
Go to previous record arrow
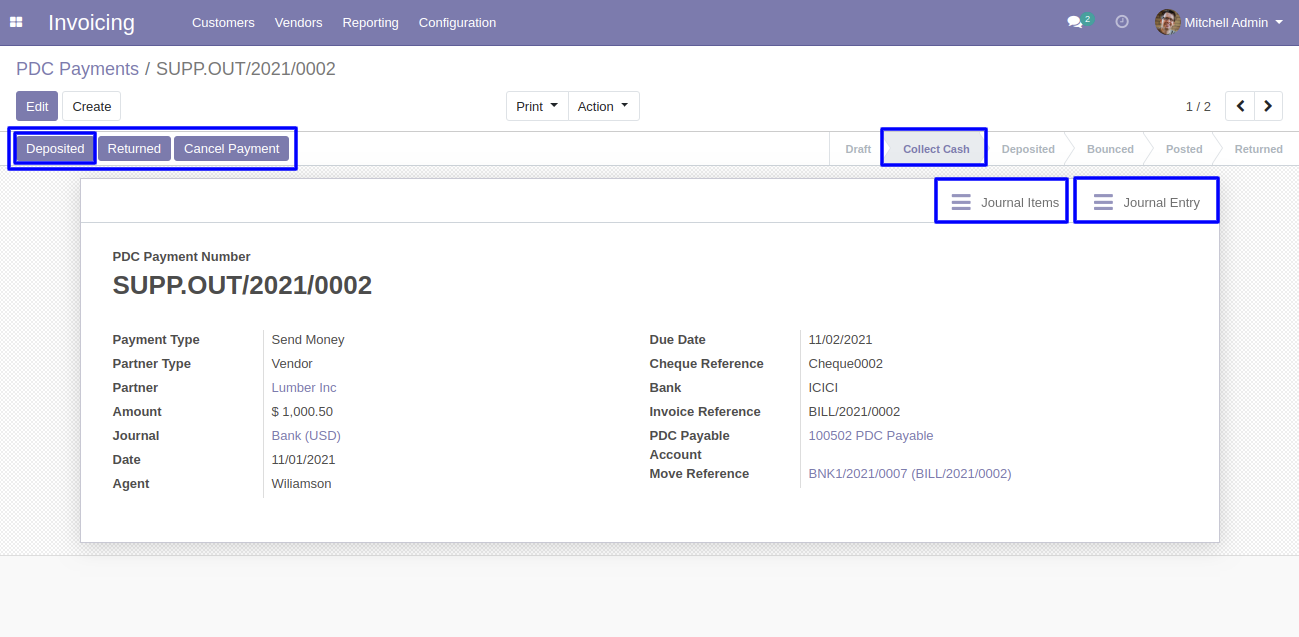(1240, 106)
